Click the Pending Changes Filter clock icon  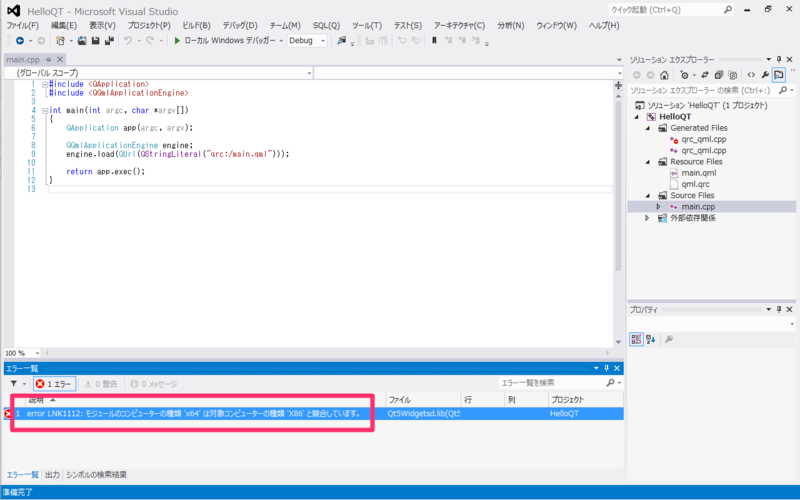pos(684,76)
